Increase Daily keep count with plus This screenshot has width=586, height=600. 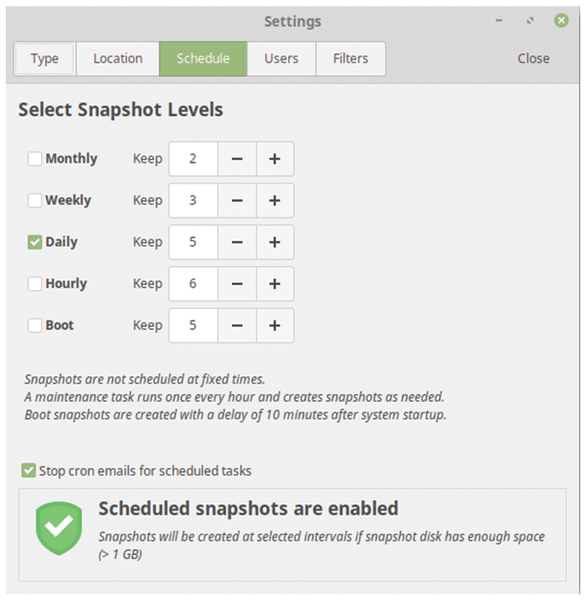coord(275,242)
